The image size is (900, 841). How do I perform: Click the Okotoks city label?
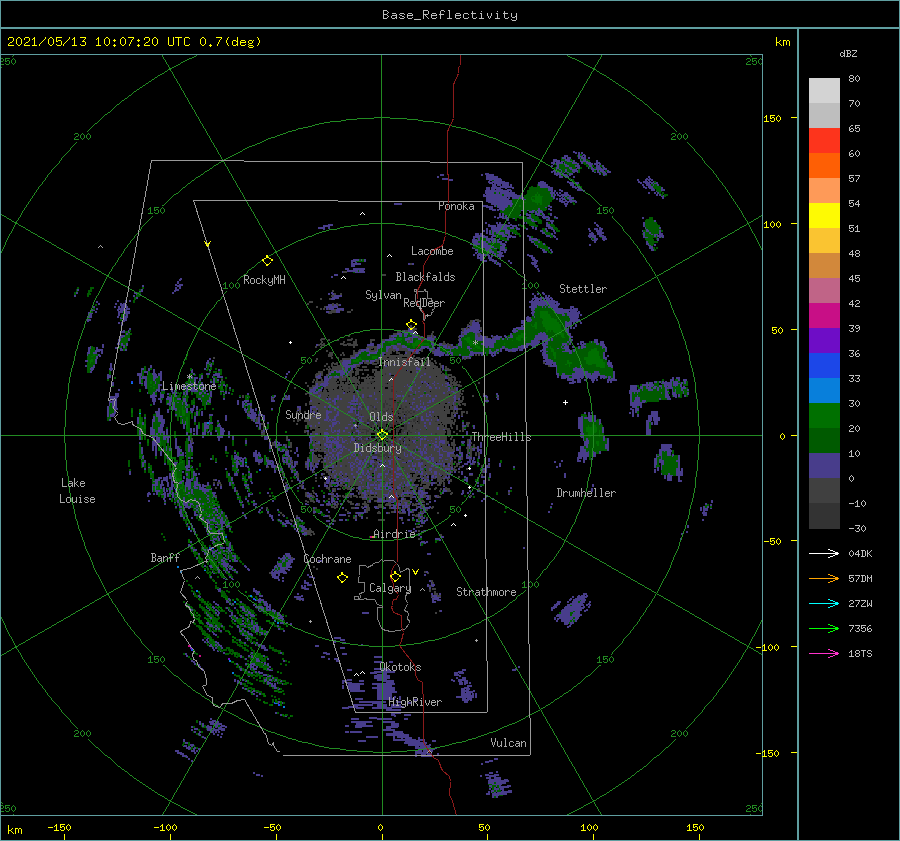[x=400, y=667]
